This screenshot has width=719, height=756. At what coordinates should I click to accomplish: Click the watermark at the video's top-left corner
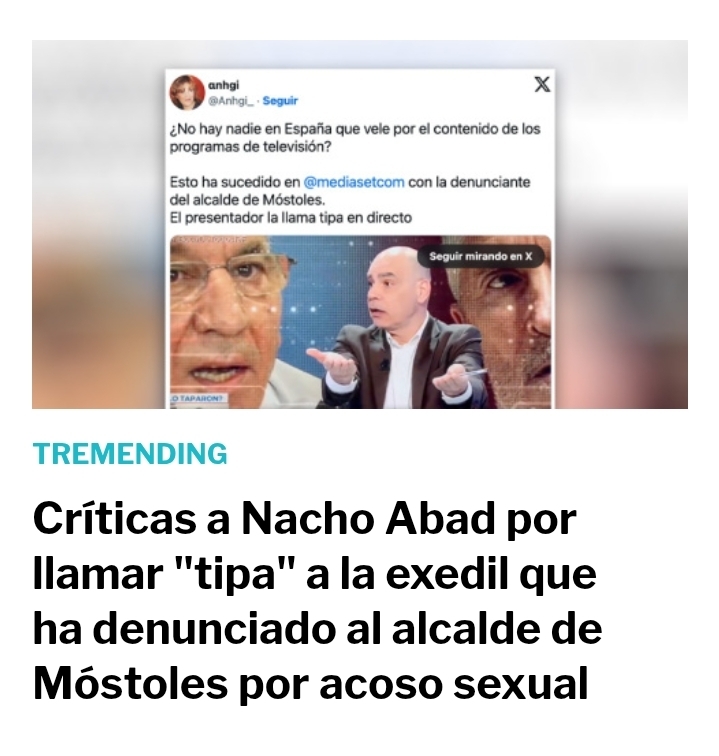pyautogui.click(x=208, y=239)
